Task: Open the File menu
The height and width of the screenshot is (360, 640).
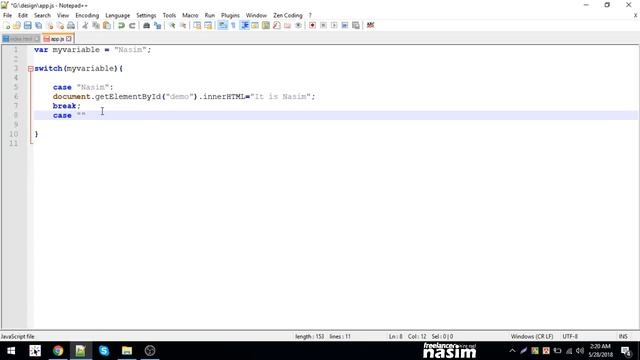Action: [7, 15]
